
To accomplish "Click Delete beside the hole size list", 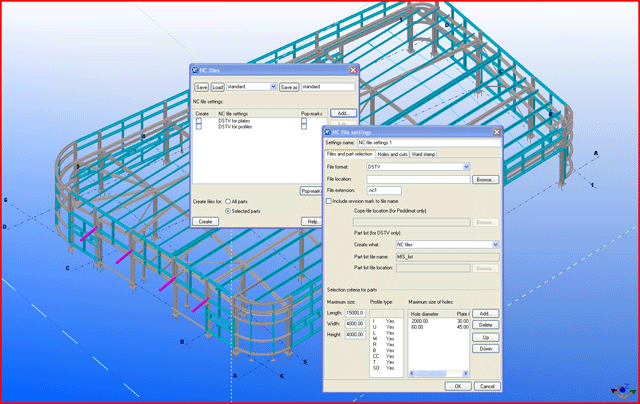I will click(x=485, y=325).
